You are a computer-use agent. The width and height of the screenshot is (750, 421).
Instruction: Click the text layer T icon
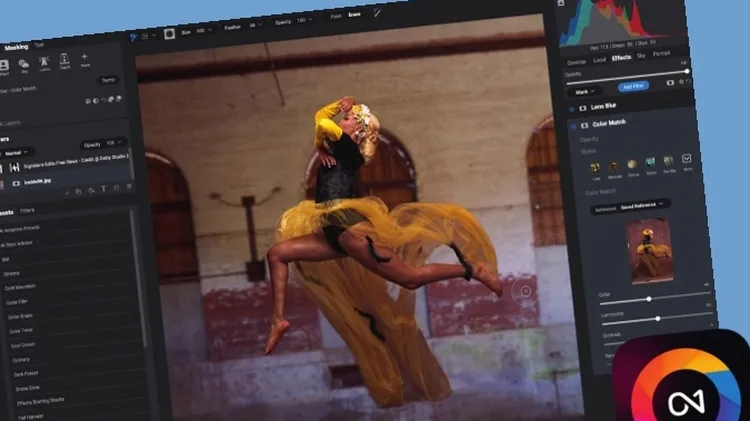click(105, 190)
